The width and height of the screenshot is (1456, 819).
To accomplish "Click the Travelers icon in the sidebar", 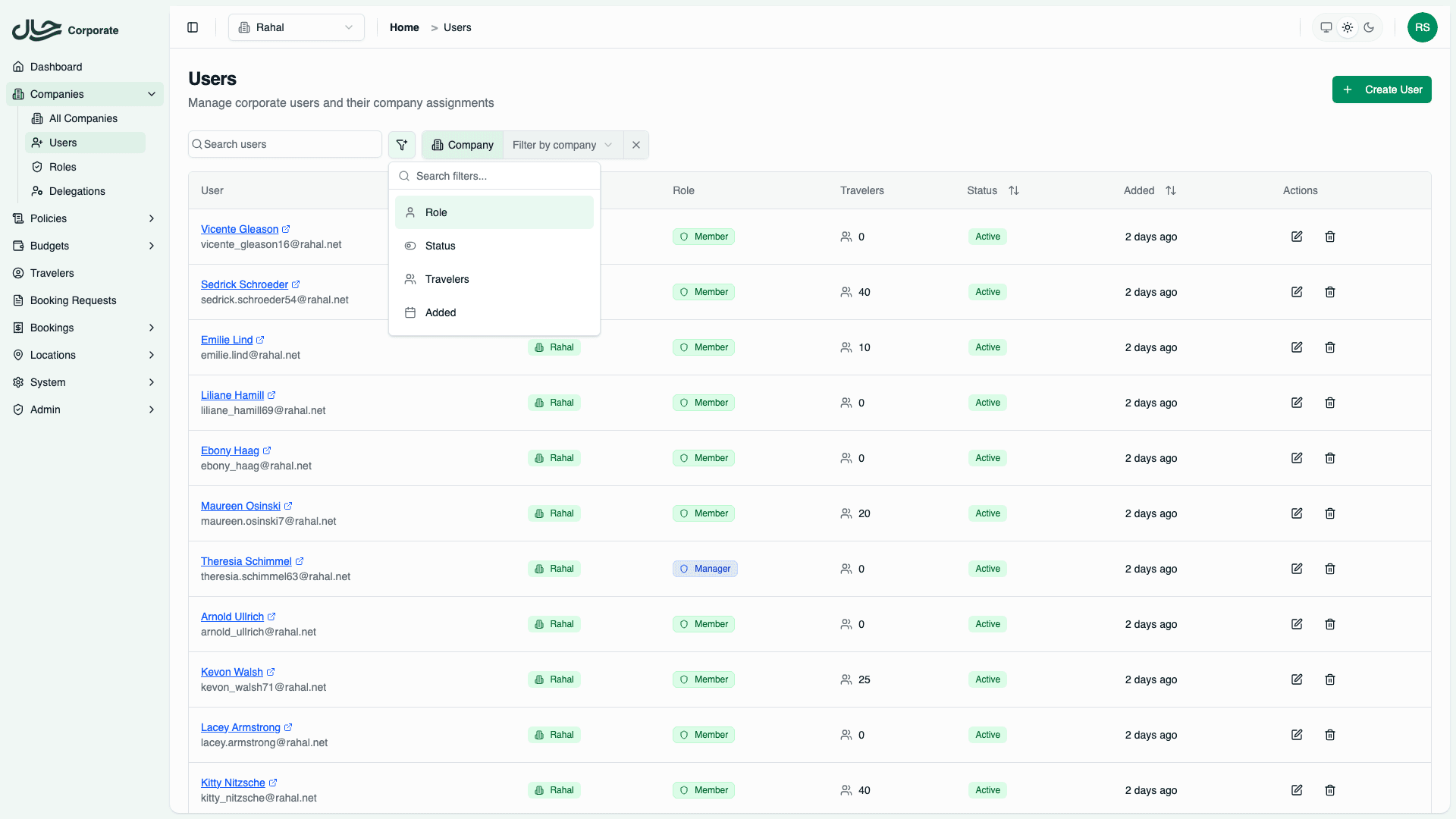I will coord(18,273).
